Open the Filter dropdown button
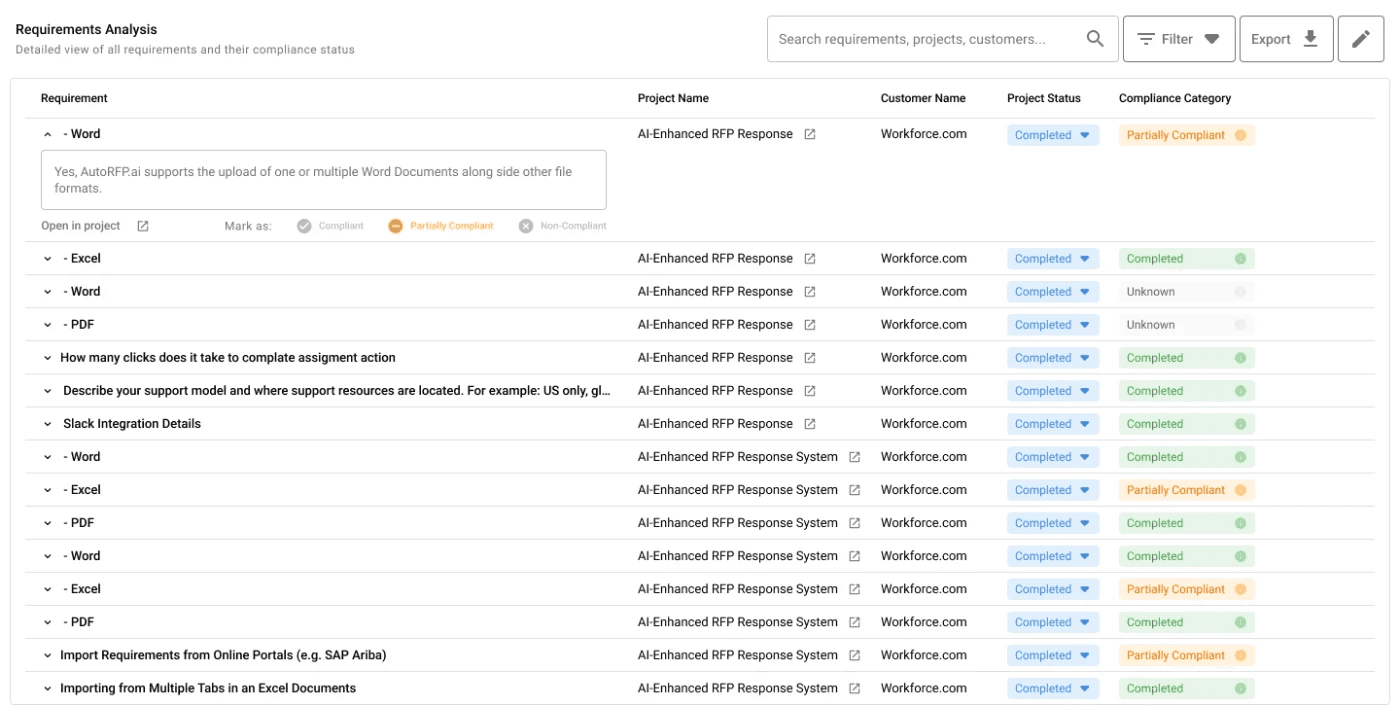Viewport: 1400px width, 705px height. [x=1179, y=39]
